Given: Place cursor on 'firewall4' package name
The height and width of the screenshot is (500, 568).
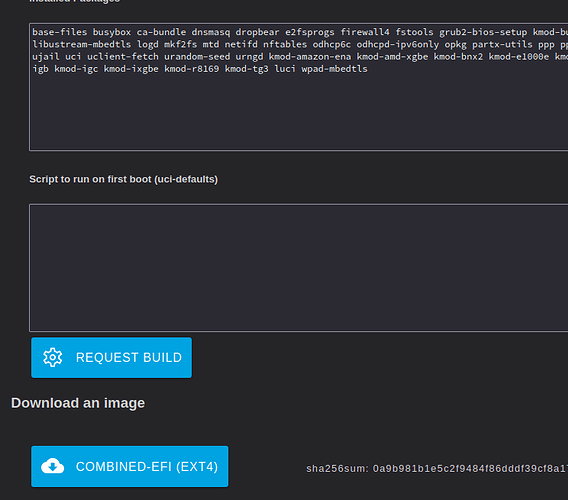Looking at the screenshot, I should [x=365, y=32].
